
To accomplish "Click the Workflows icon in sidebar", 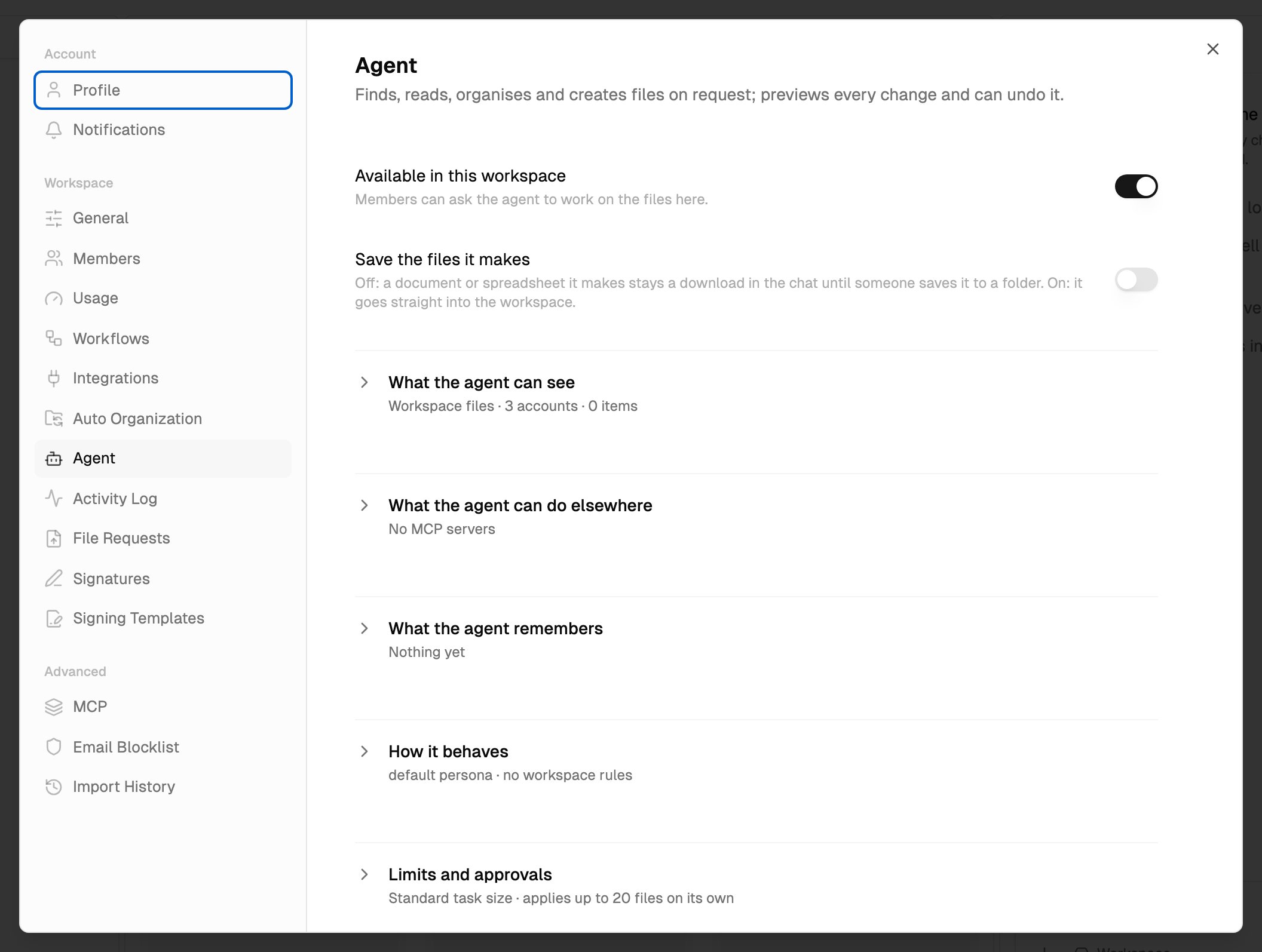I will pos(54,339).
